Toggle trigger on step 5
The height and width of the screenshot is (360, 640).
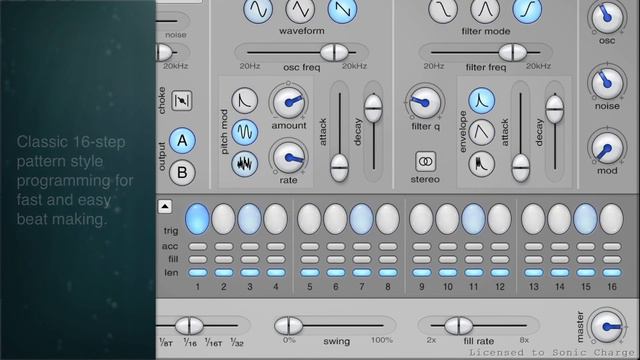[x=309, y=219]
